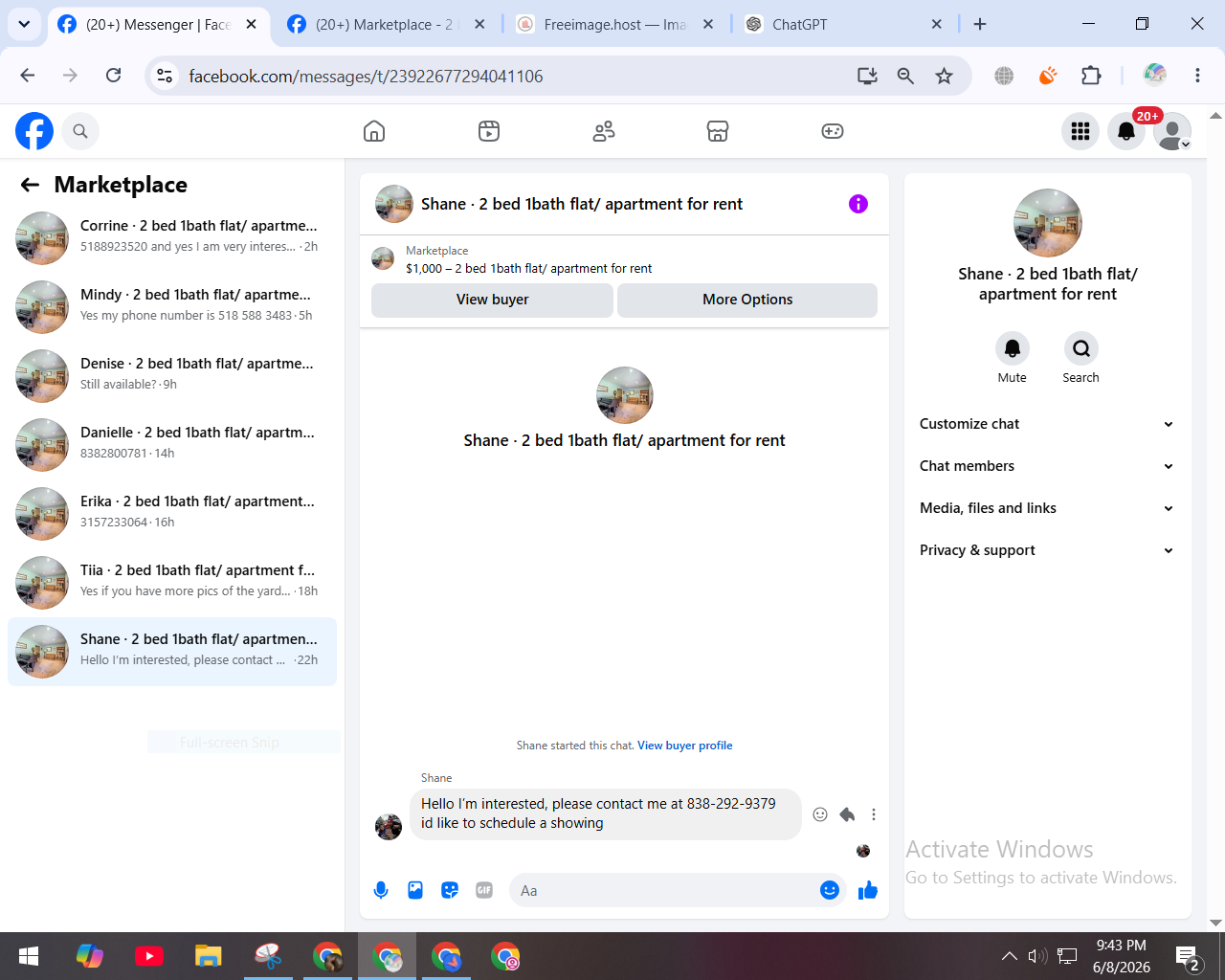Attach a photo file
This screenshot has height=980, width=1225.
pyautogui.click(x=415, y=890)
